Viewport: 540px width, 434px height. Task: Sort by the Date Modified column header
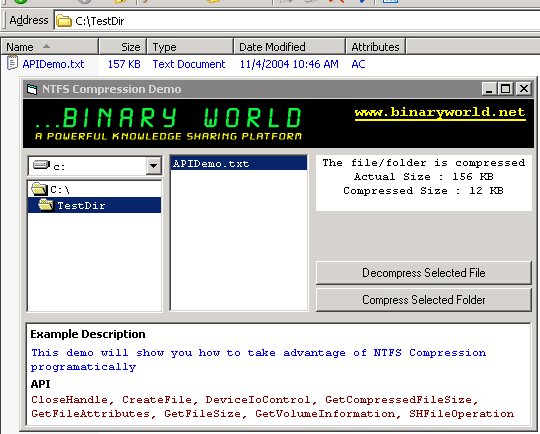tap(289, 46)
